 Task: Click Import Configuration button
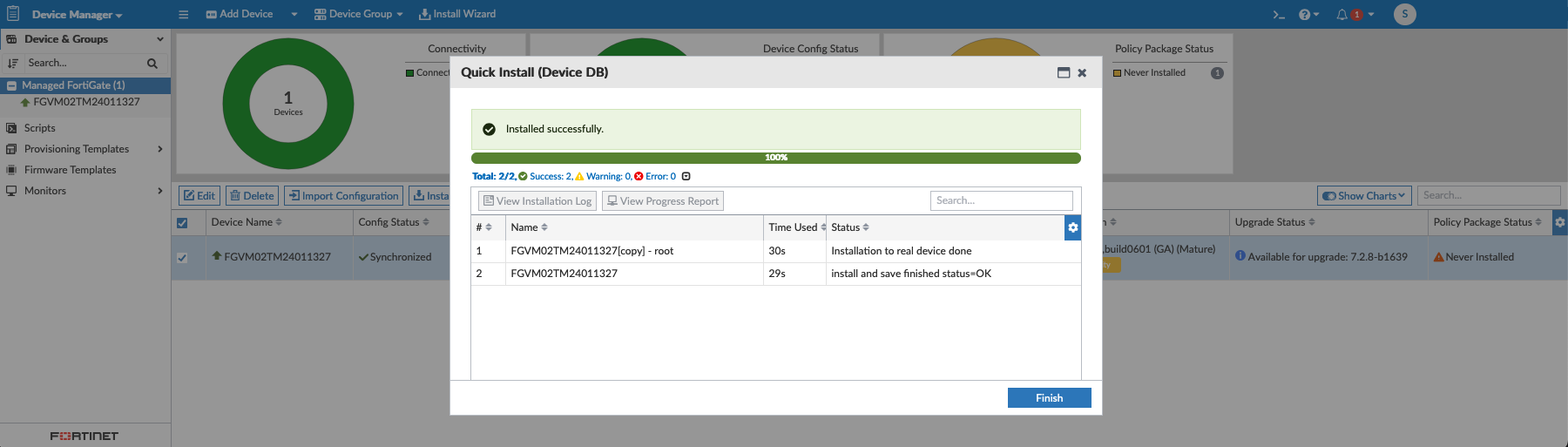tap(343, 196)
